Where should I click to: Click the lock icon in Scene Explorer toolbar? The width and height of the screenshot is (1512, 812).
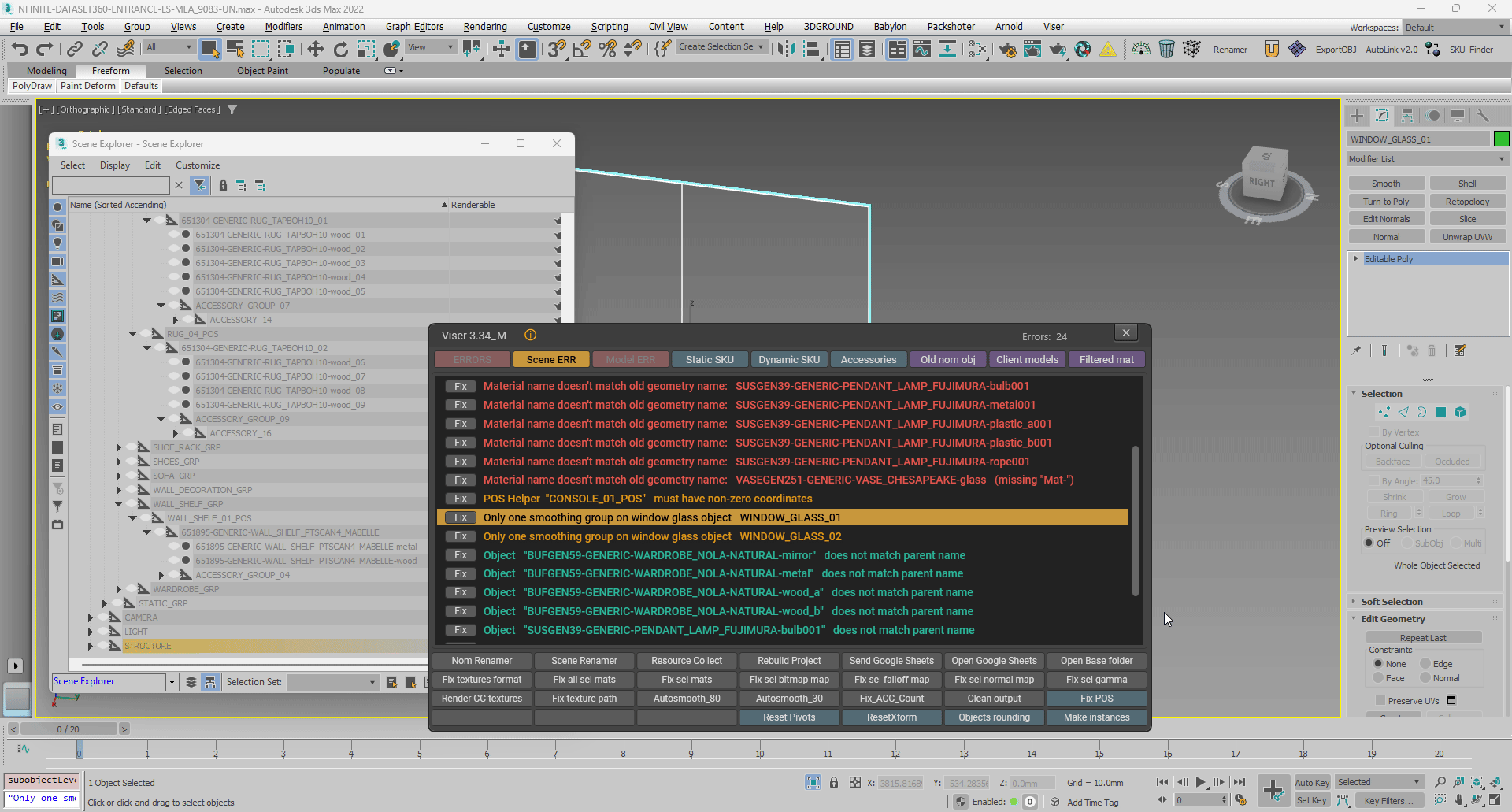click(x=223, y=186)
